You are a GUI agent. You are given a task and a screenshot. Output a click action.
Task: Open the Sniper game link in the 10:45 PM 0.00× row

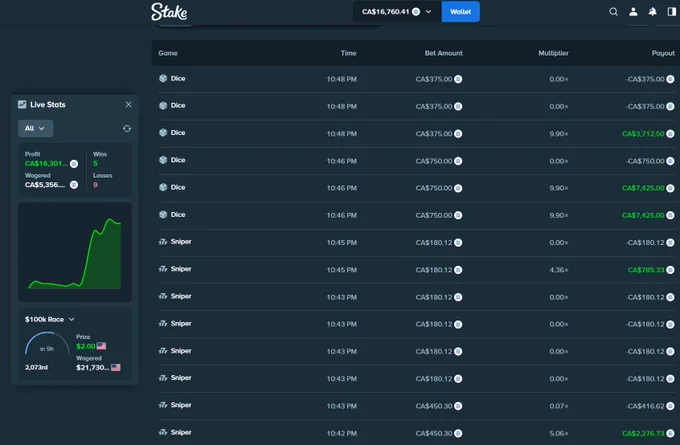pyautogui.click(x=181, y=242)
